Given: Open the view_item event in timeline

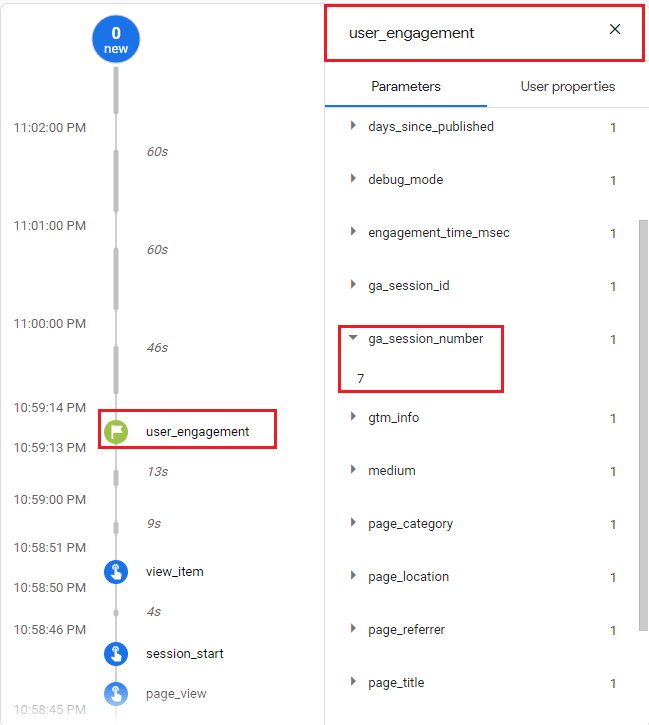Looking at the screenshot, I should (175, 572).
